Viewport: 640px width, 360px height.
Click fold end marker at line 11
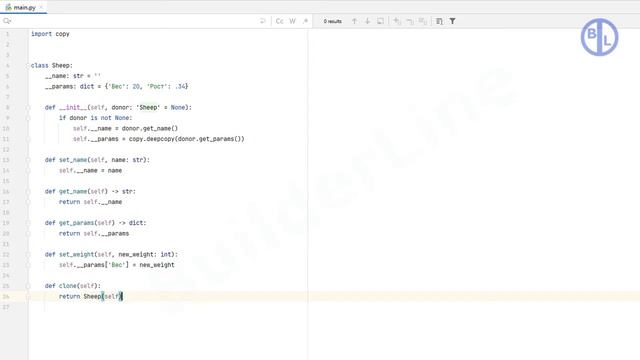pyautogui.click(x=28, y=139)
